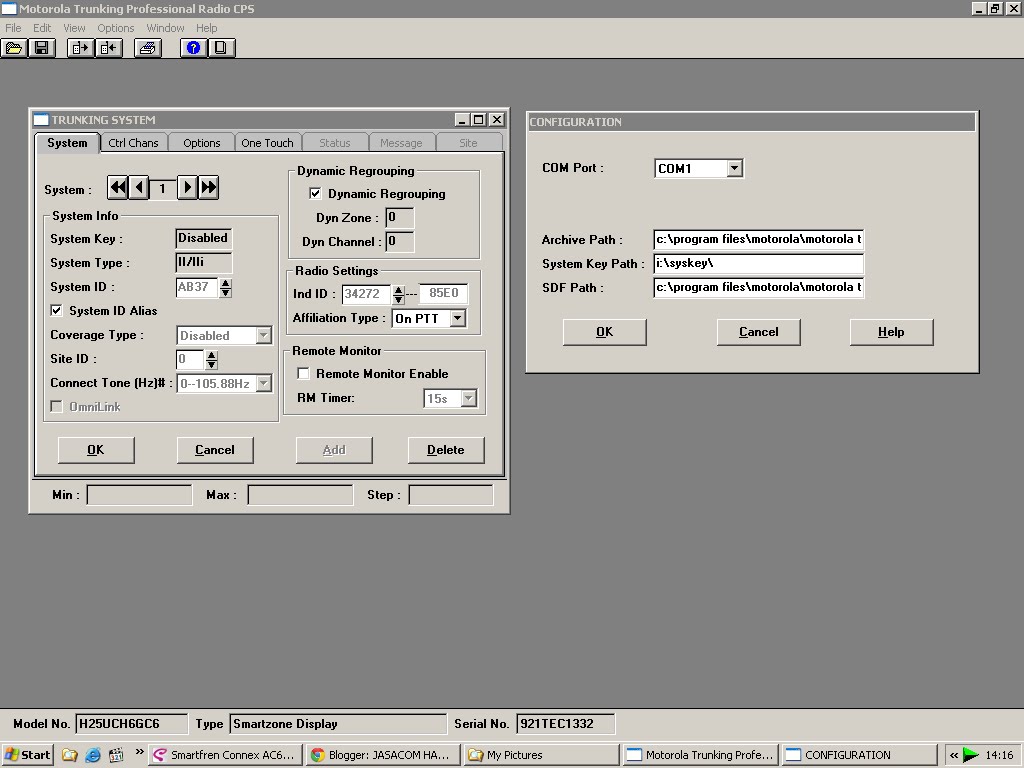
Task: Launch Internet Explorer from quick launch
Action: point(93,755)
